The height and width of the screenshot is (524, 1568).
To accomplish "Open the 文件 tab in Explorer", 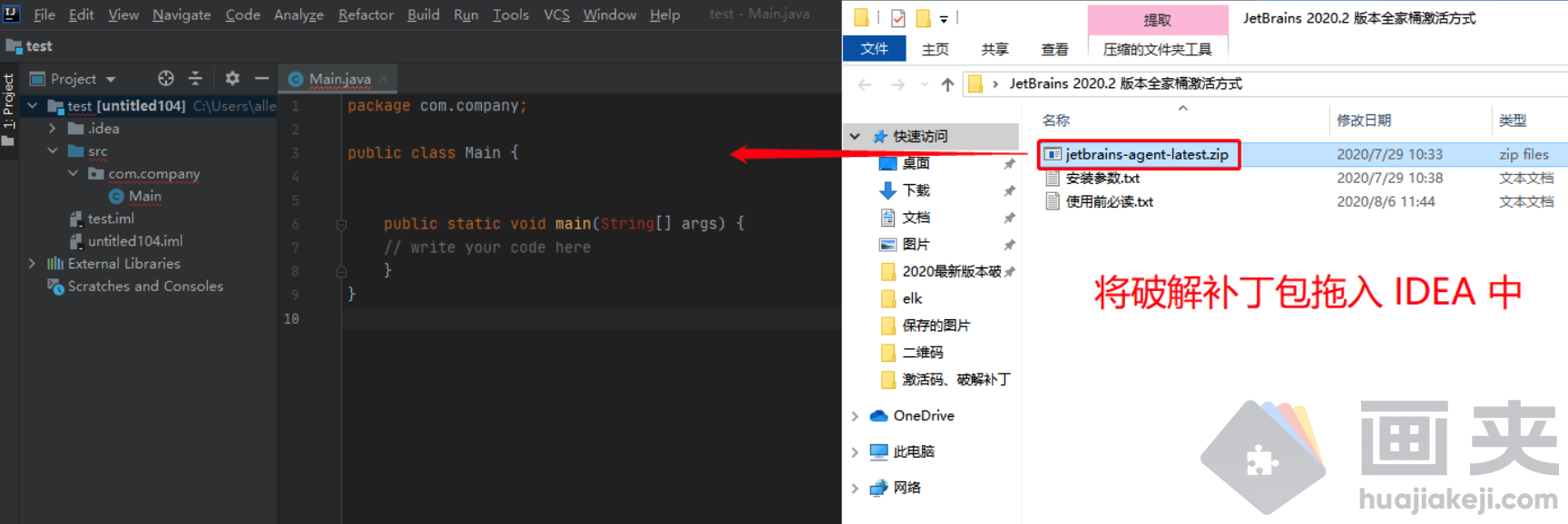I will tap(875, 49).
